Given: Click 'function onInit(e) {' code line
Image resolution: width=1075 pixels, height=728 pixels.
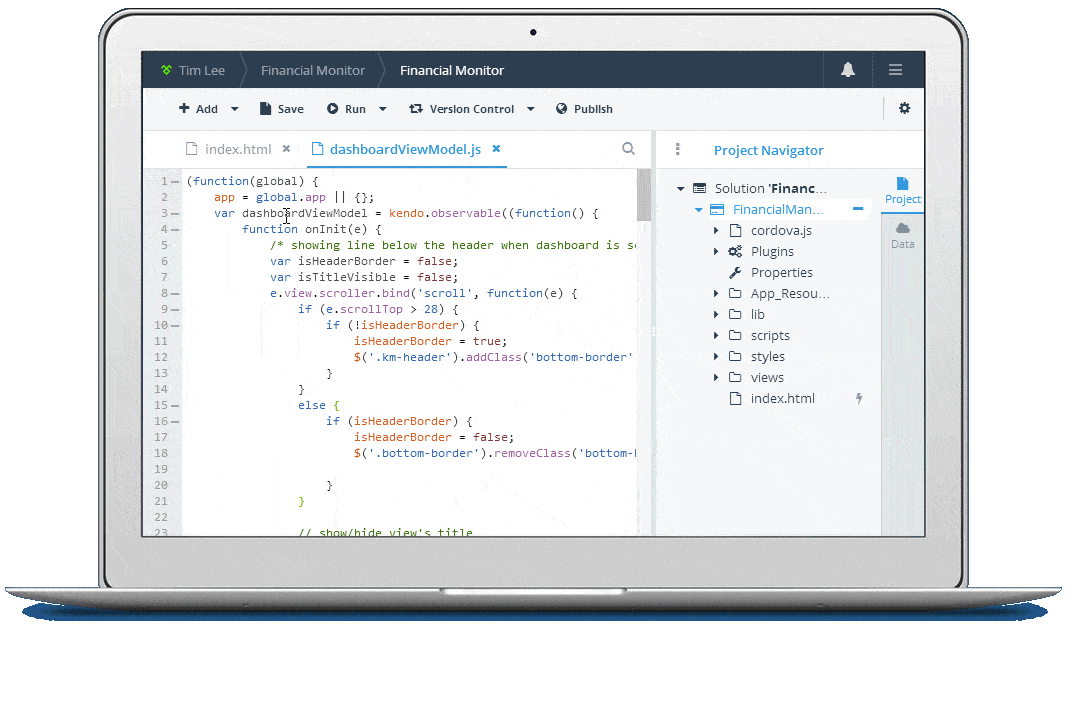Looking at the screenshot, I should [x=311, y=230].
